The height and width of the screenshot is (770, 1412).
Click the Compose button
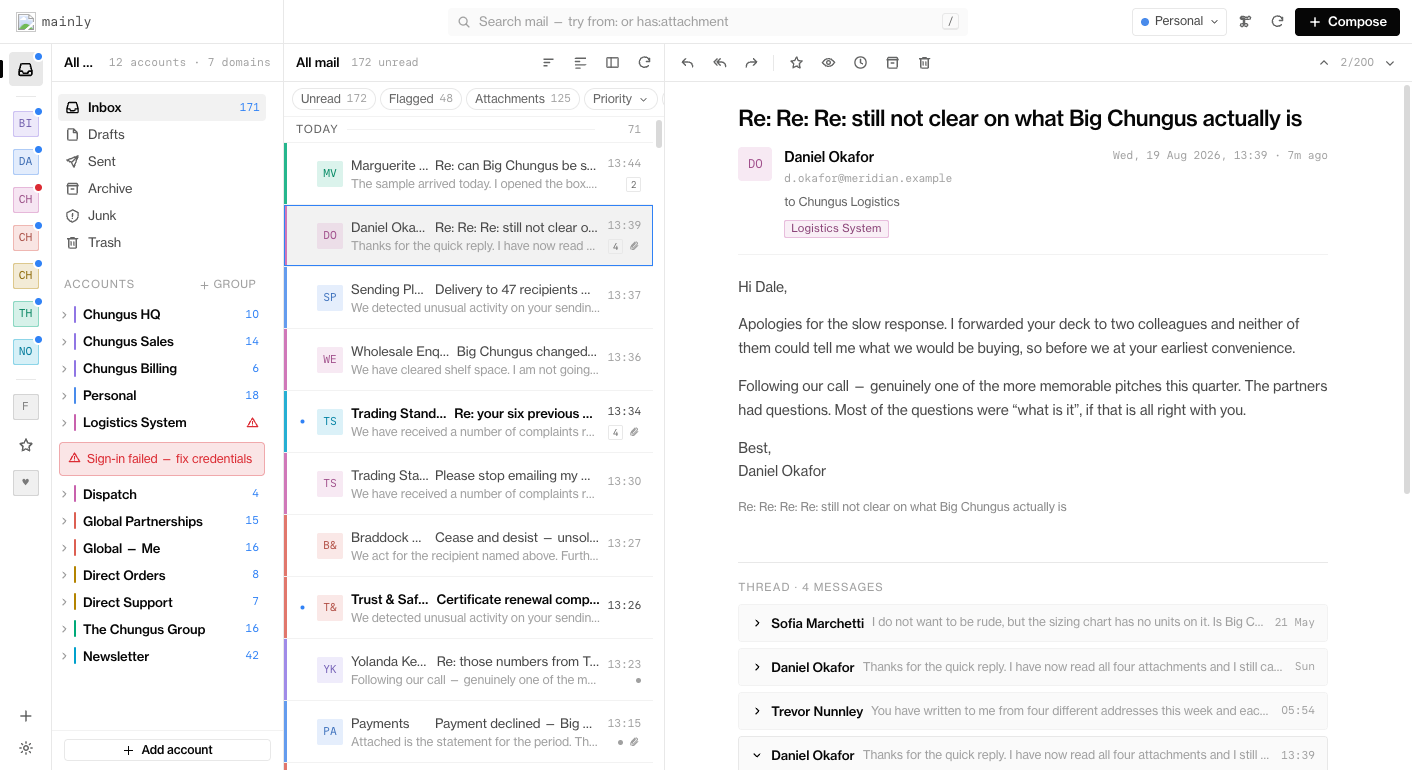pyautogui.click(x=1347, y=21)
